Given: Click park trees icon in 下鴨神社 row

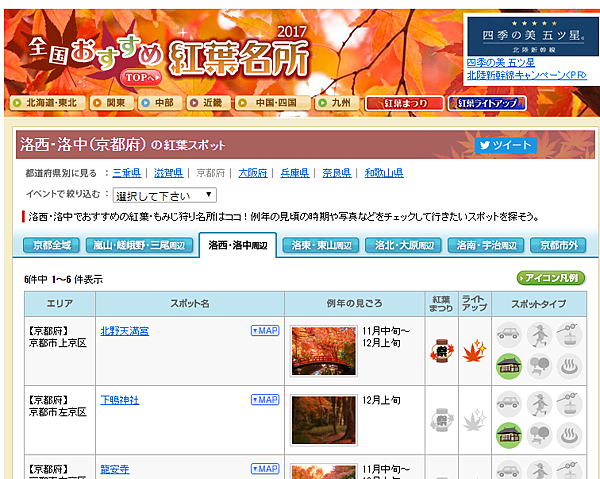Looking at the screenshot, I should (539, 436).
